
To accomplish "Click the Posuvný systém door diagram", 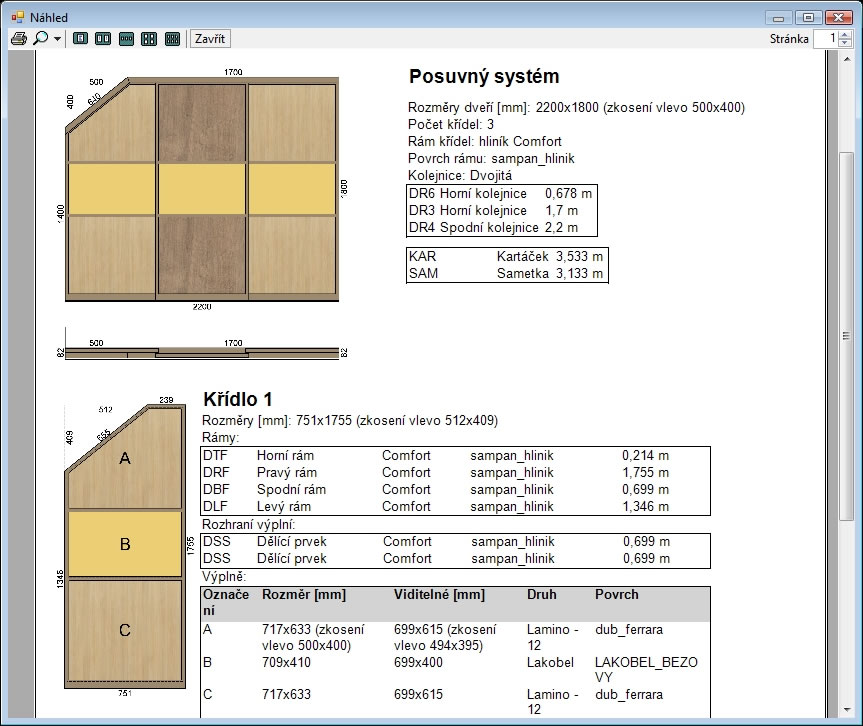I will 202,189.
